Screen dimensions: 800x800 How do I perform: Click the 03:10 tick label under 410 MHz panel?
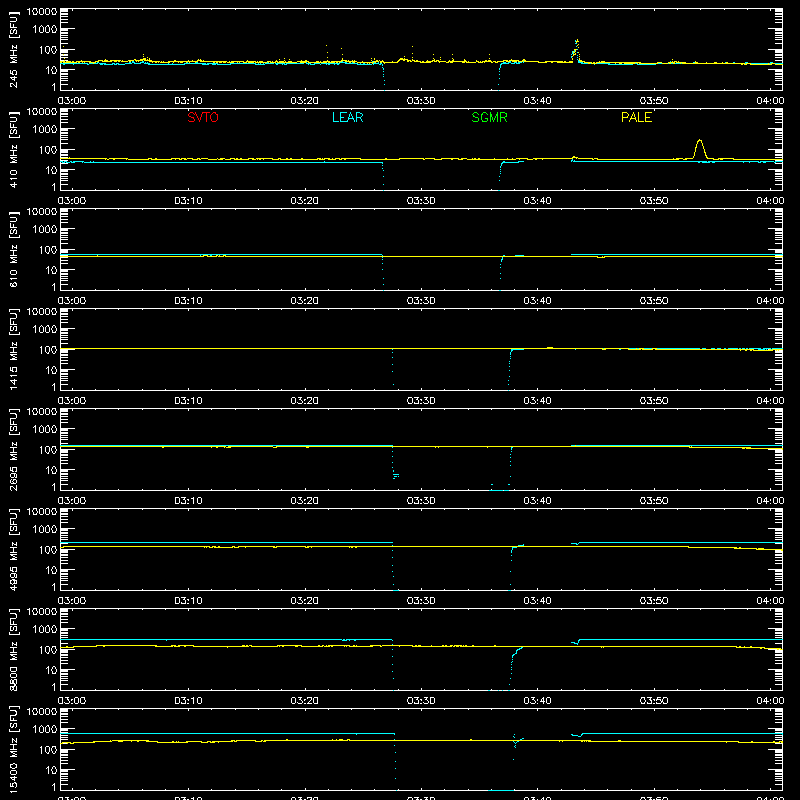188,201
